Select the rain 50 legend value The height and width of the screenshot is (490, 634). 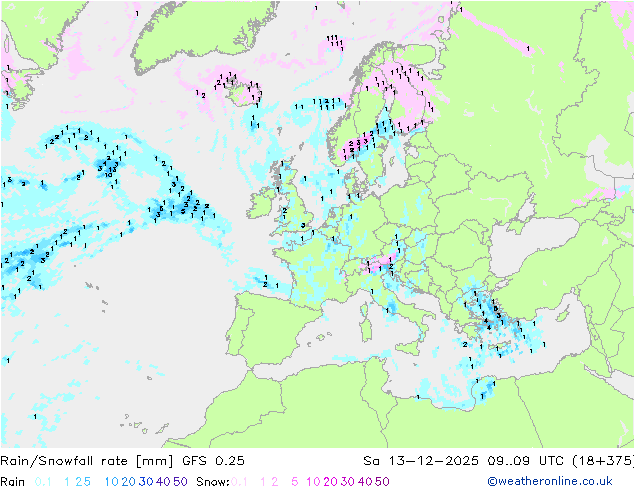pyautogui.click(x=180, y=482)
